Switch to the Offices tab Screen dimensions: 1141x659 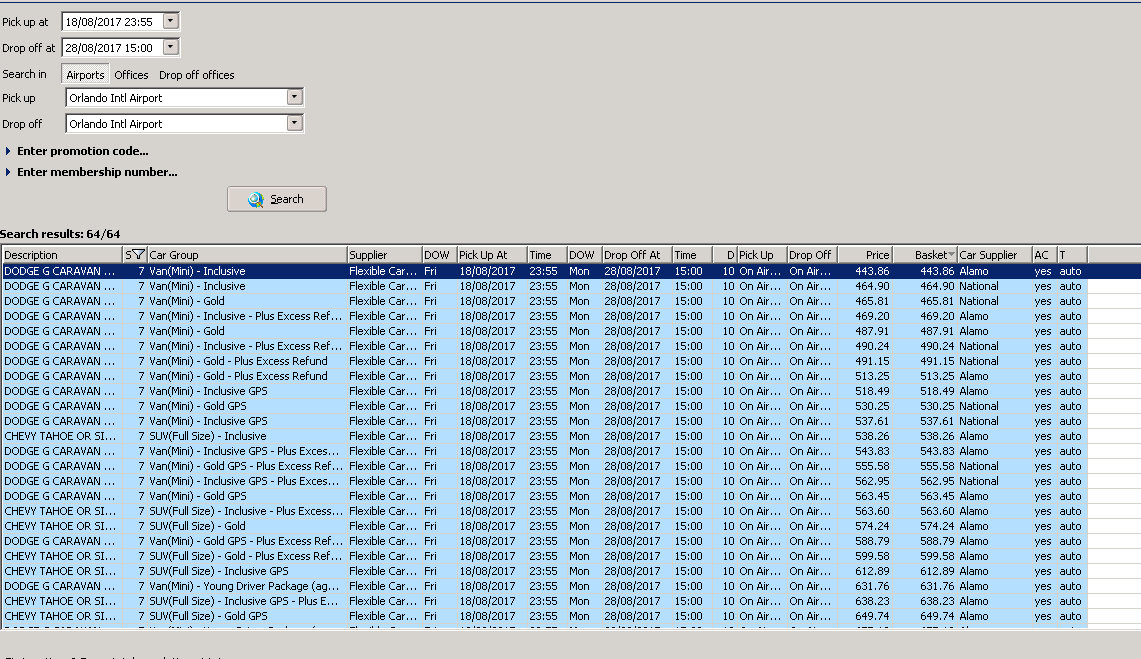click(x=131, y=74)
